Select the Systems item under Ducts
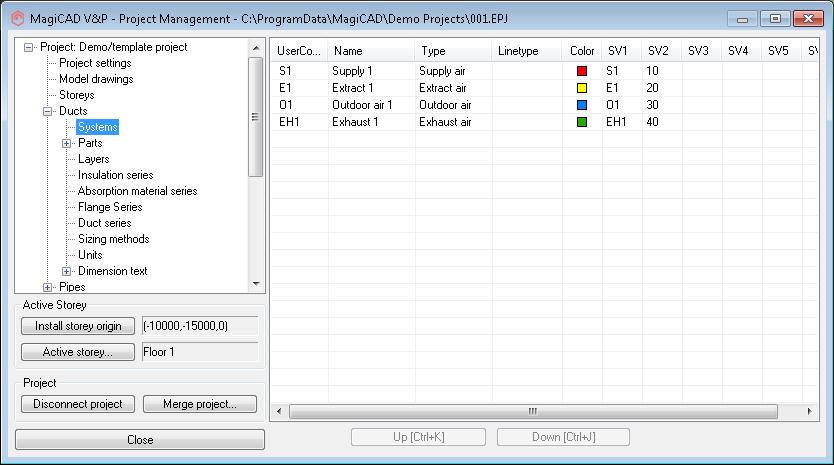 pos(97,127)
